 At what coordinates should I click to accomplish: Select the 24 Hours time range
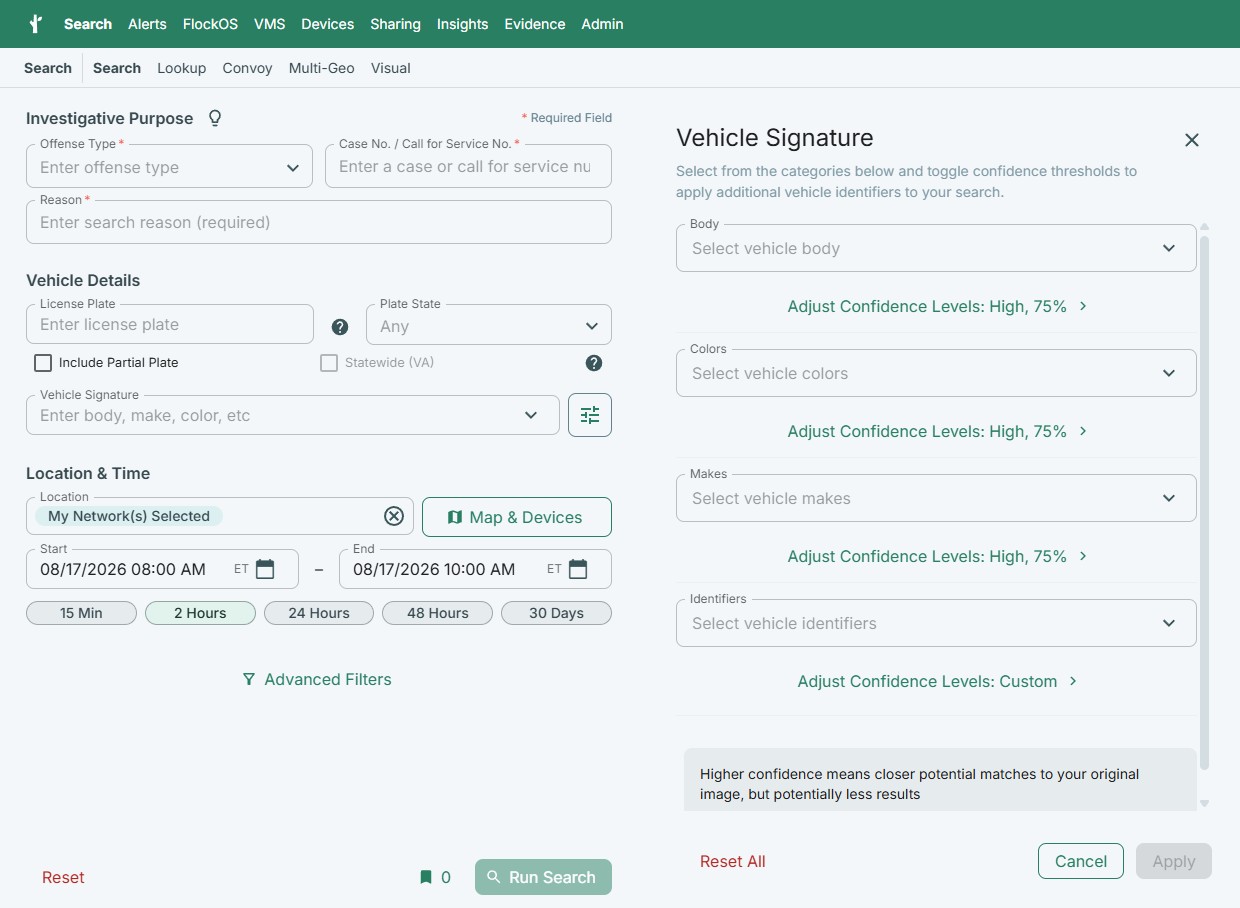(319, 613)
